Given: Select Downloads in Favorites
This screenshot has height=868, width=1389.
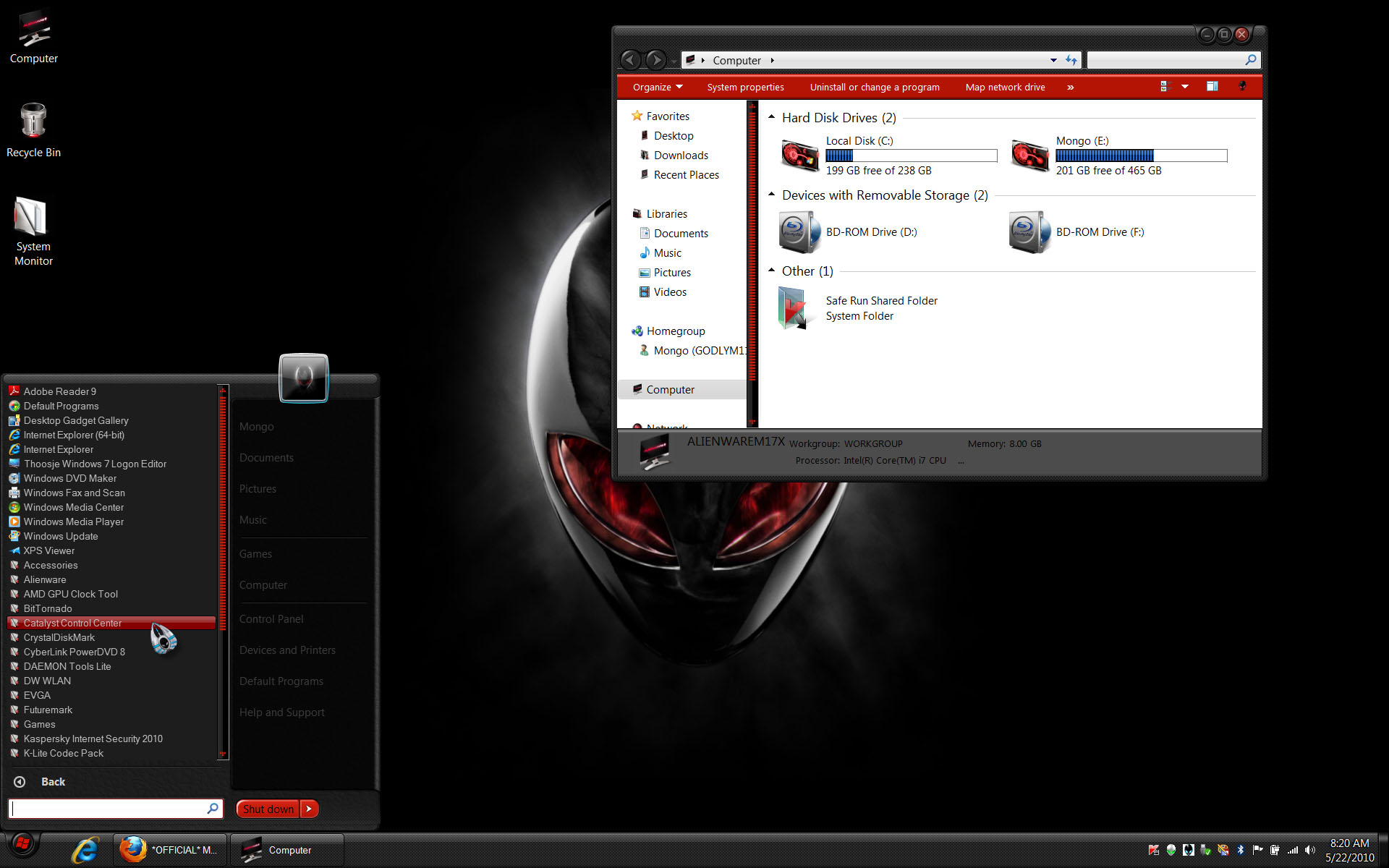Looking at the screenshot, I should click(x=681, y=156).
